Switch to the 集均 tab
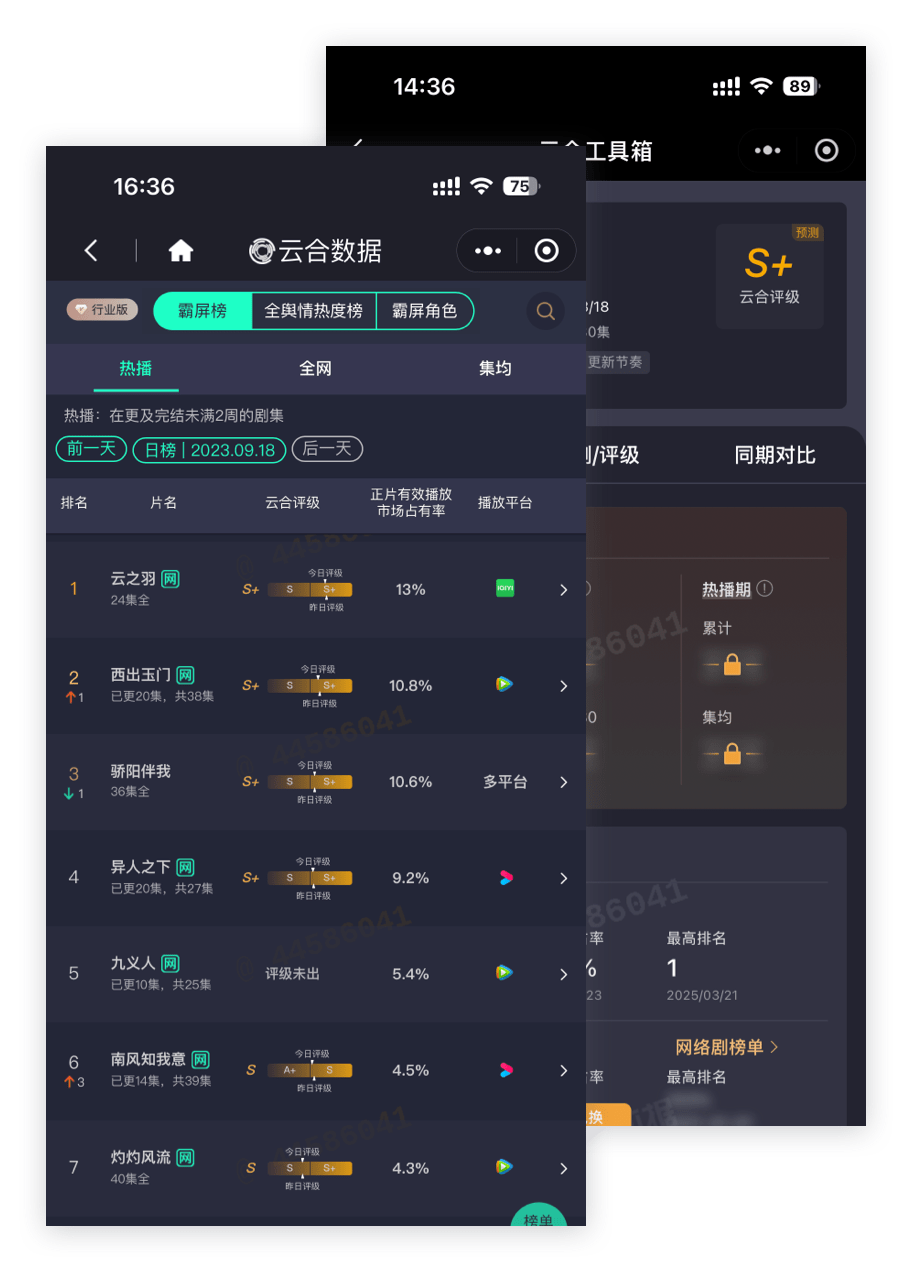 495,368
